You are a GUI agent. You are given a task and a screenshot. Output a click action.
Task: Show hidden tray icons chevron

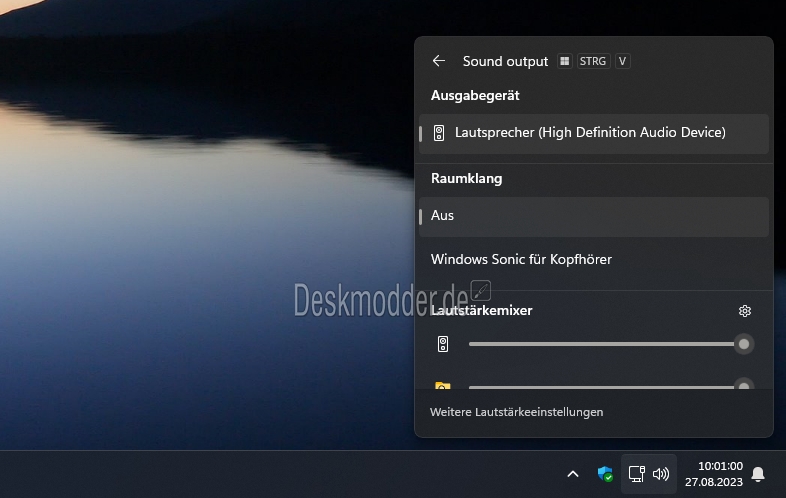point(573,474)
